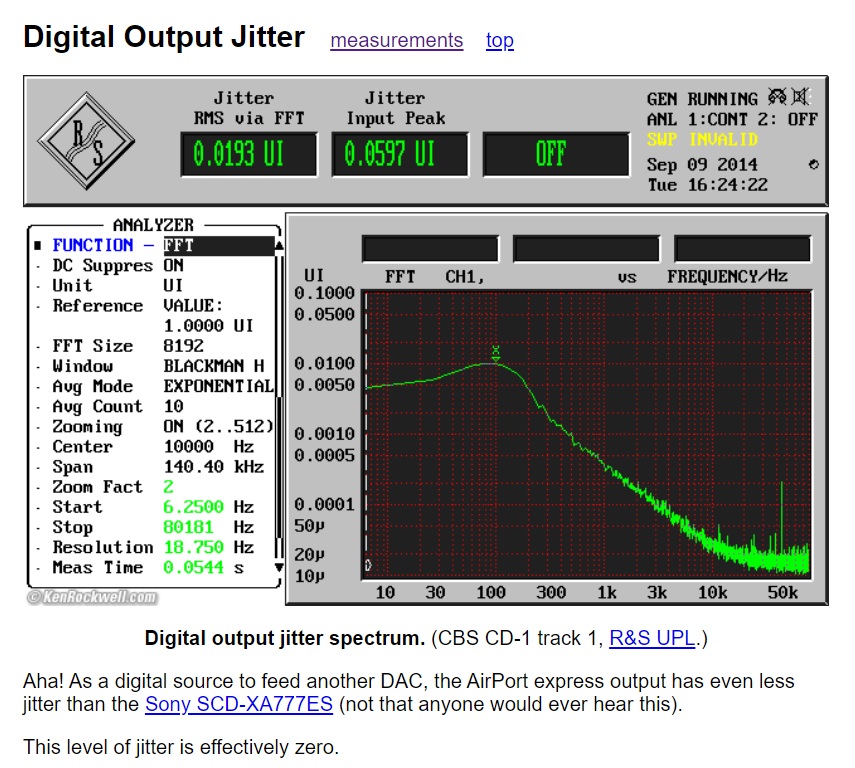Click the middle empty readout box above graph

pyautogui.click(x=586, y=249)
